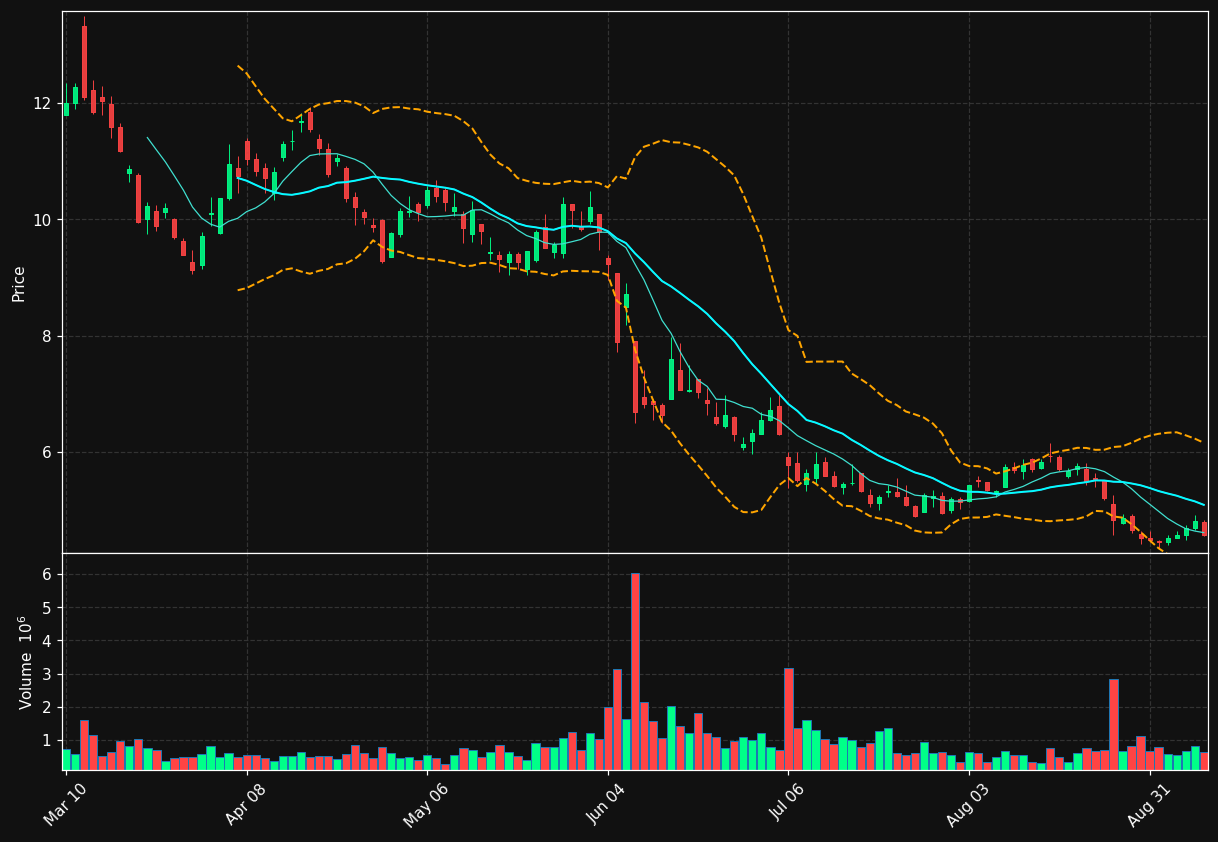This screenshot has width=1218, height=842.
Task: Click the volume axis value 1
Action: click(47, 740)
